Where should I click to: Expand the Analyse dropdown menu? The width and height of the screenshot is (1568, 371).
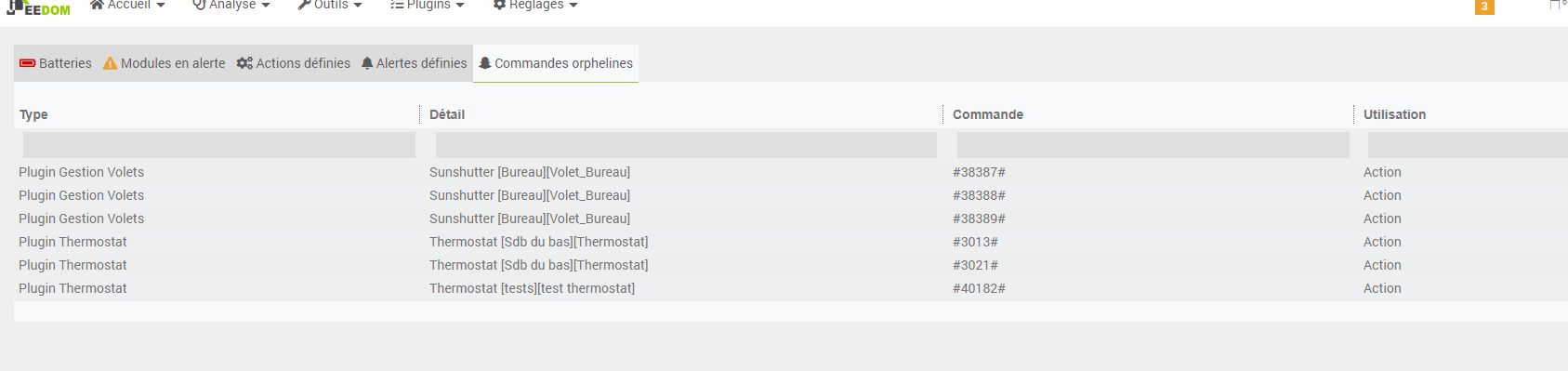[231, 5]
